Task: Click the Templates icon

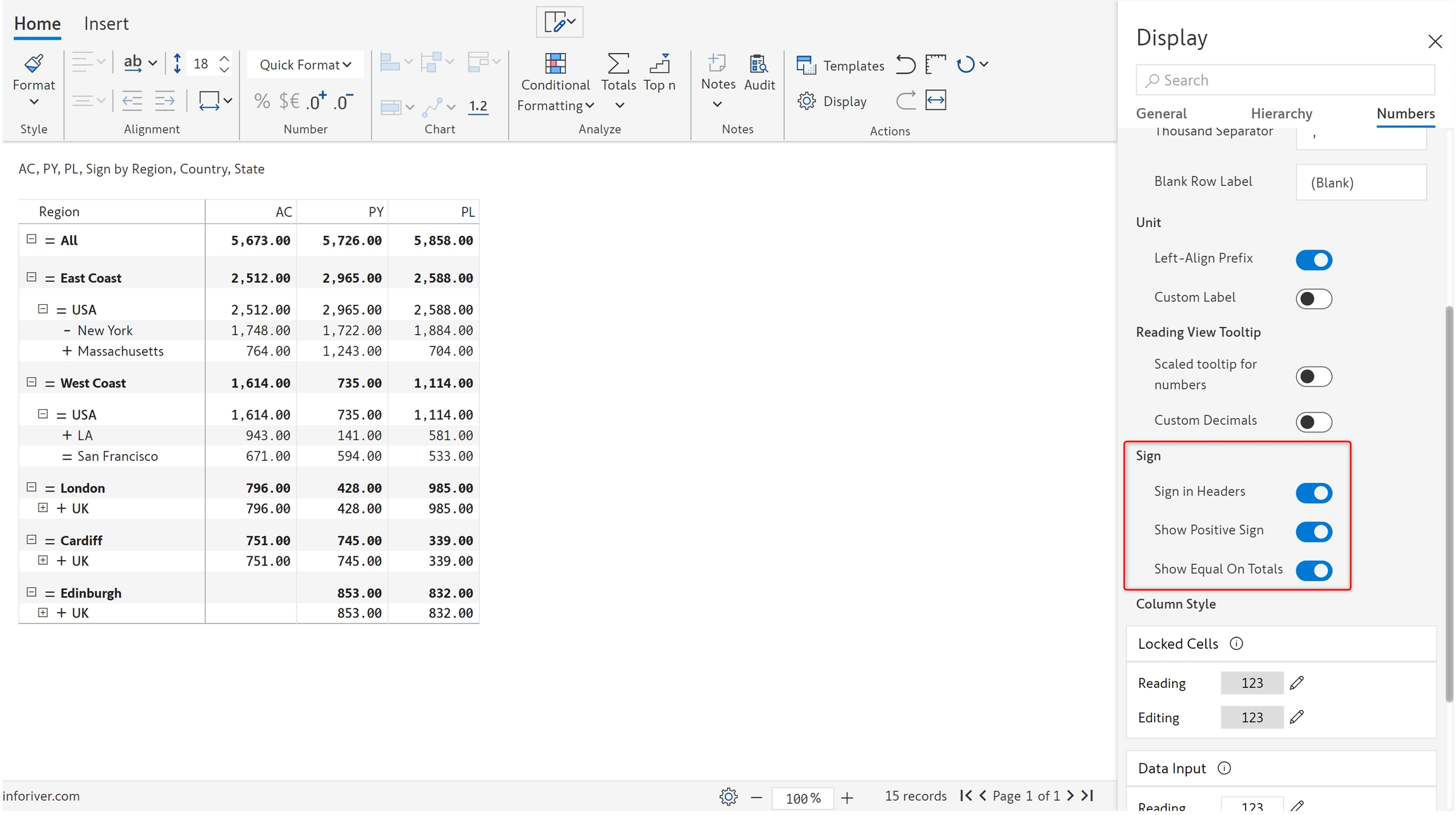Action: (806, 65)
